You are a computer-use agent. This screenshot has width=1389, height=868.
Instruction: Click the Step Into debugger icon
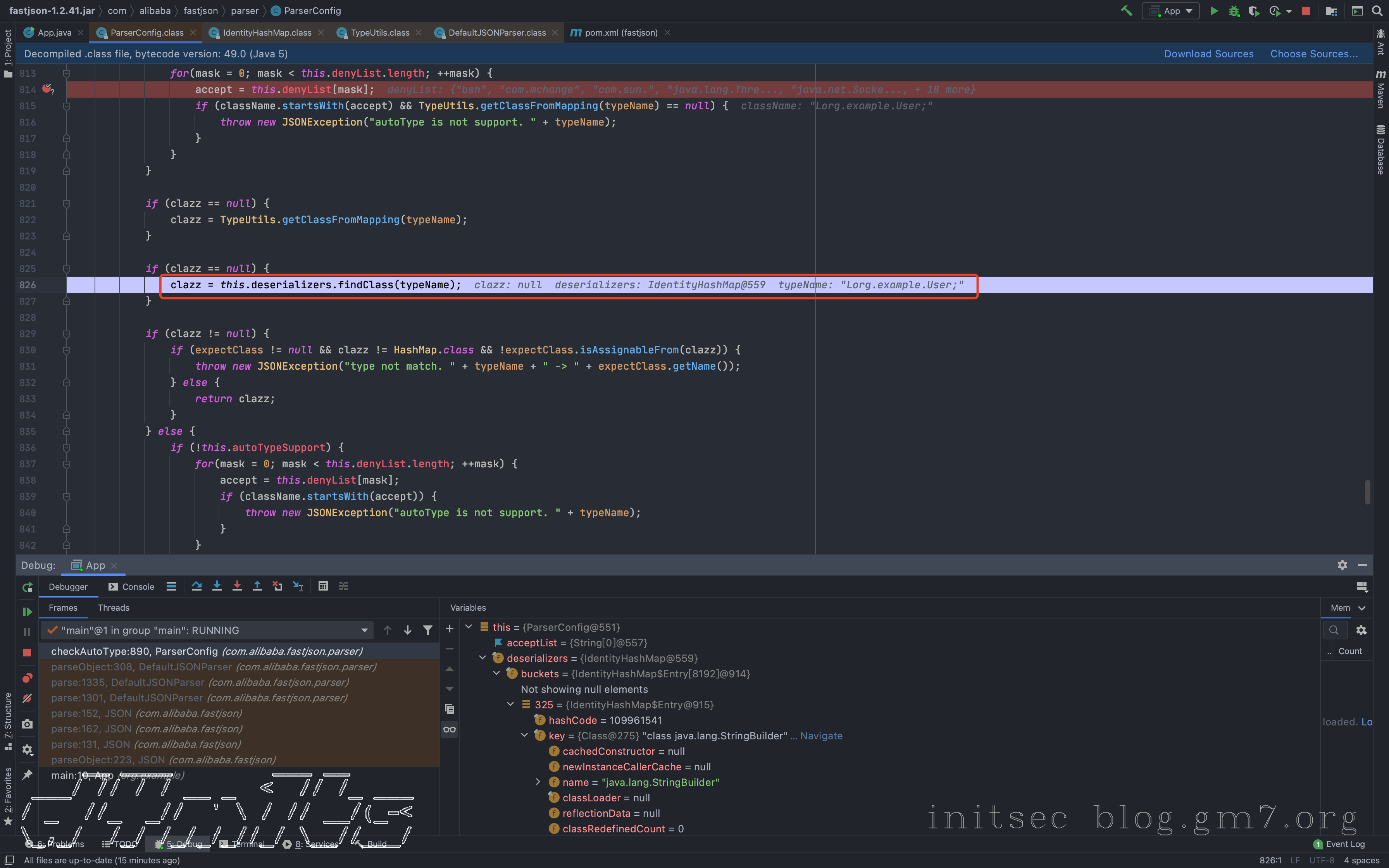217,586
